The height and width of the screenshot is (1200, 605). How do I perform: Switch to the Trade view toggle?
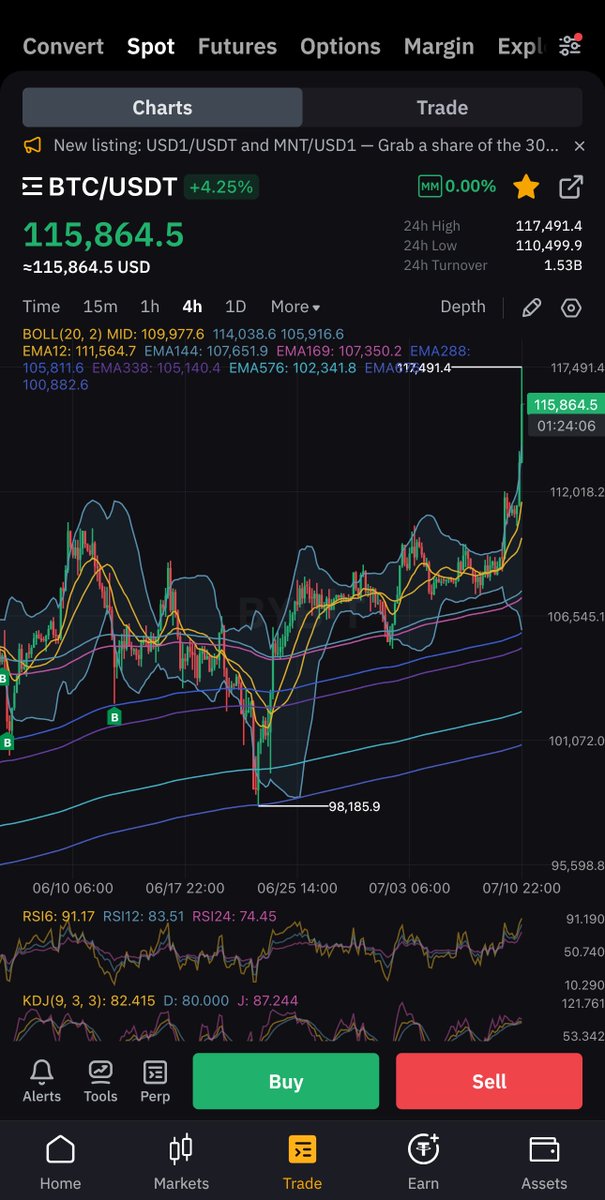tap(442, 107)
